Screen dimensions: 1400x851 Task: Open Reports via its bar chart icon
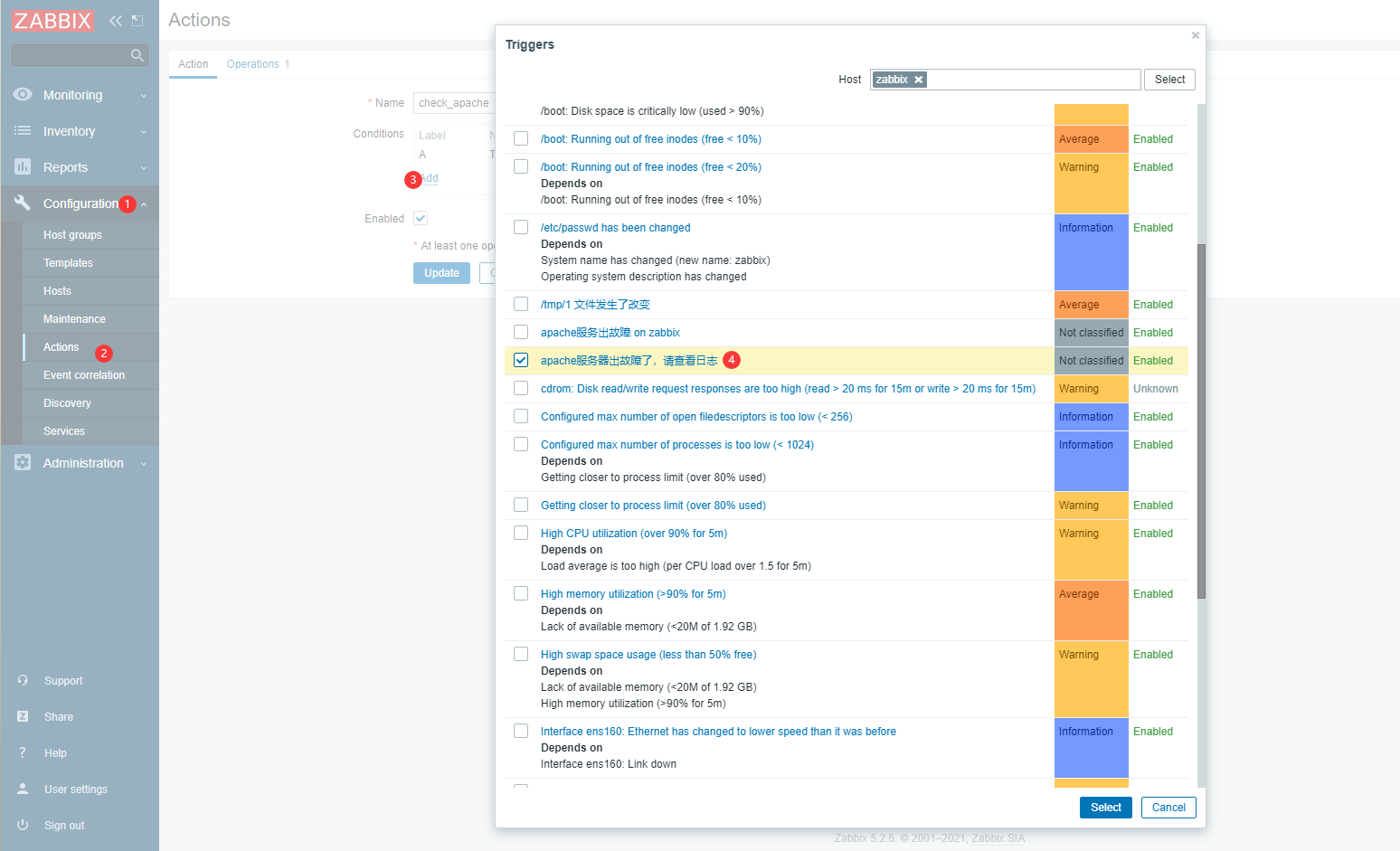23,166
